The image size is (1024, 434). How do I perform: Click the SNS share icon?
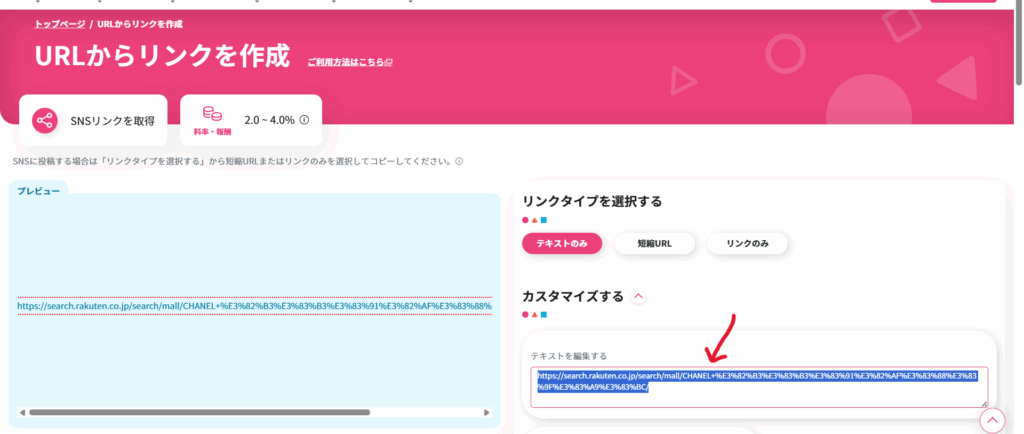click(x=44, y=121)
